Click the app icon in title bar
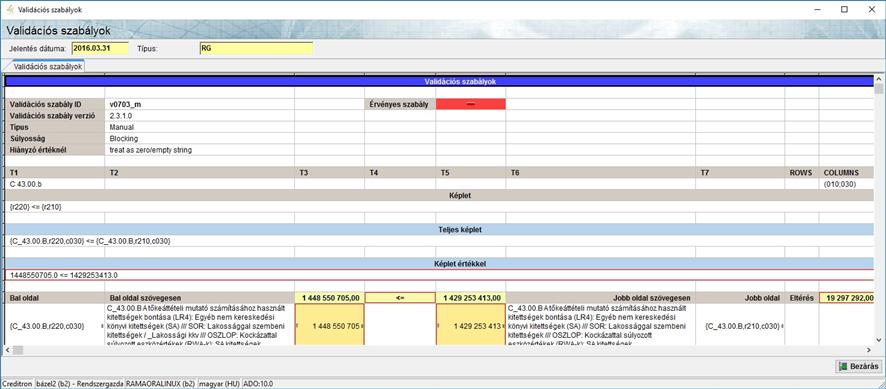 point(10,9)
